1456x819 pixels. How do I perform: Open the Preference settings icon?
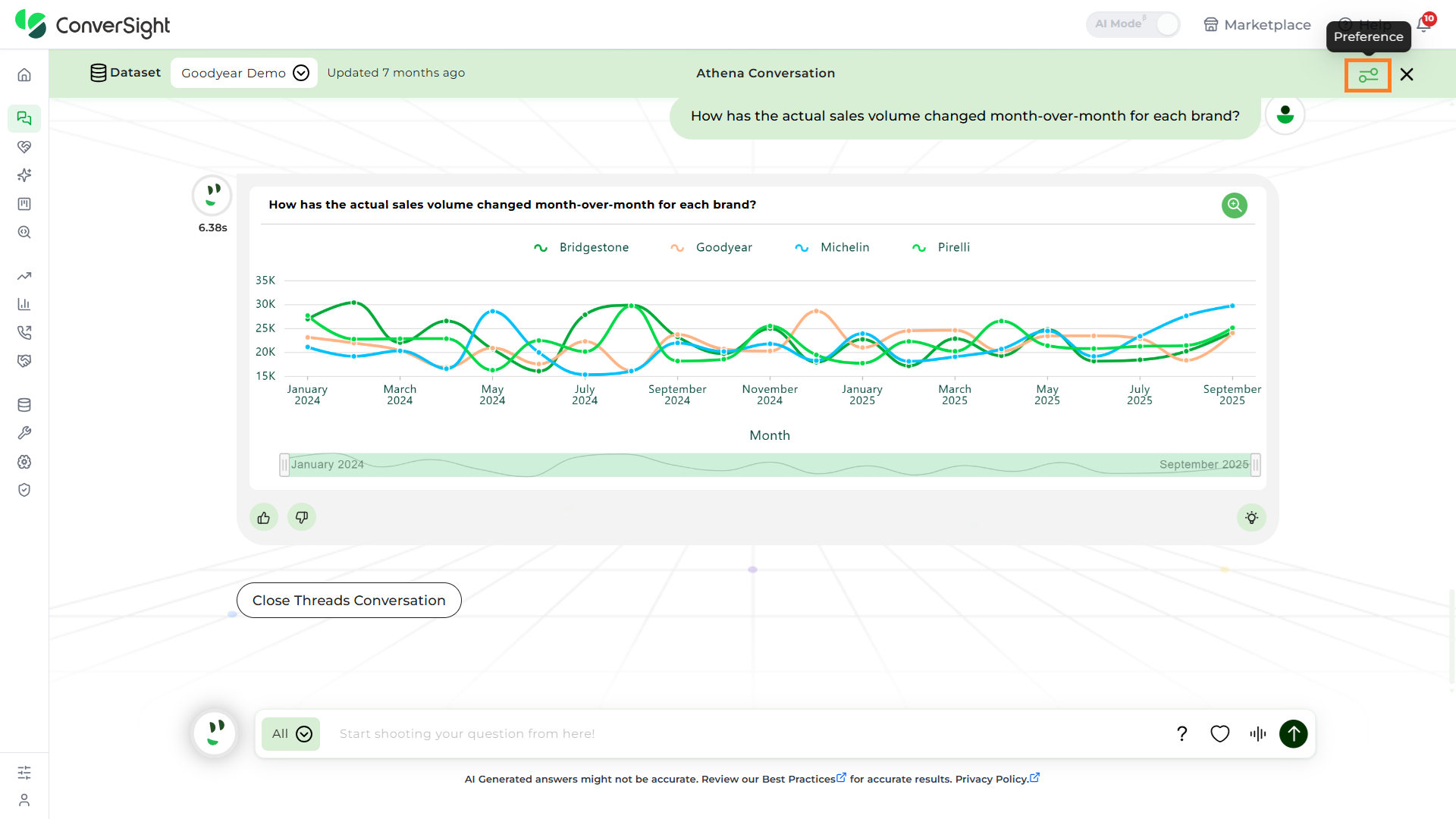[x=1368, y=75]
